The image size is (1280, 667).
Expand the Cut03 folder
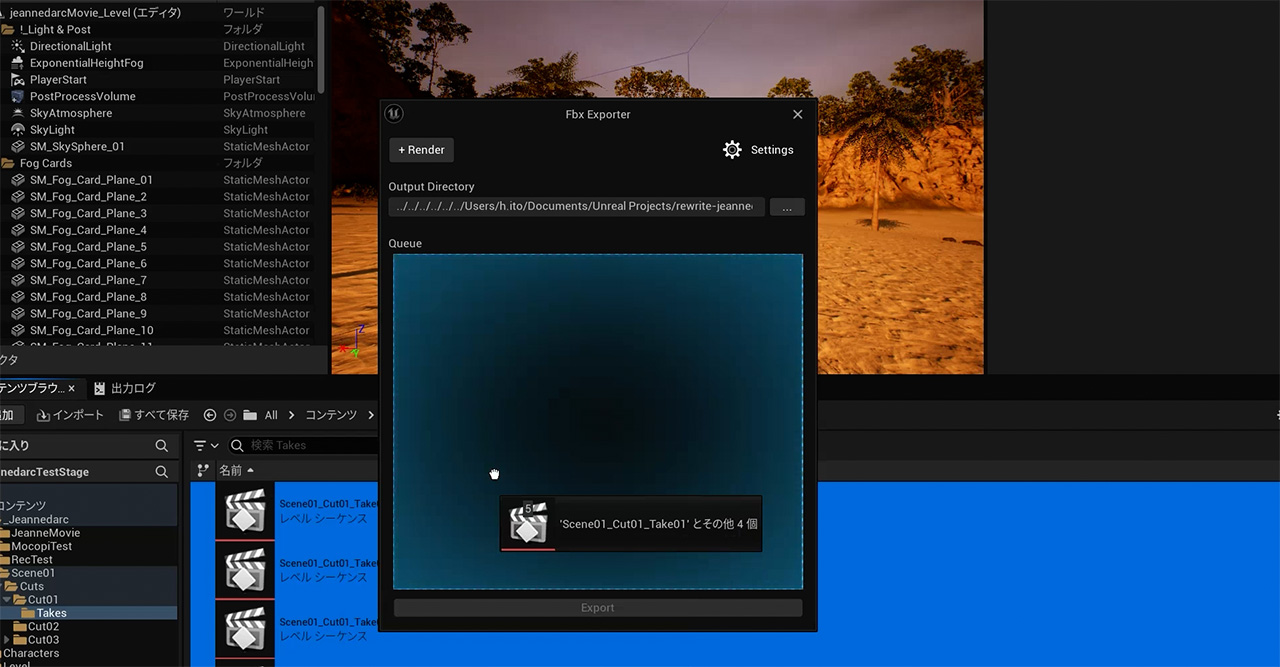click(8, 640)
